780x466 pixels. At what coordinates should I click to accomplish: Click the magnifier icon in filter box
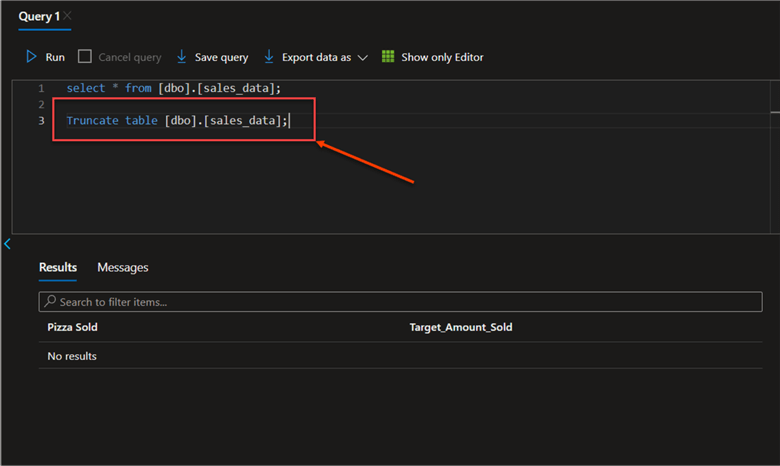tap(50, 301)
